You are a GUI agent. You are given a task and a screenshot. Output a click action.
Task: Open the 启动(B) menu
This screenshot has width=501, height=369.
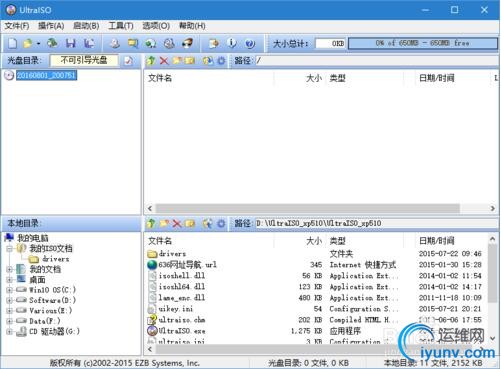pyautogui.click(x=86, y=26)
